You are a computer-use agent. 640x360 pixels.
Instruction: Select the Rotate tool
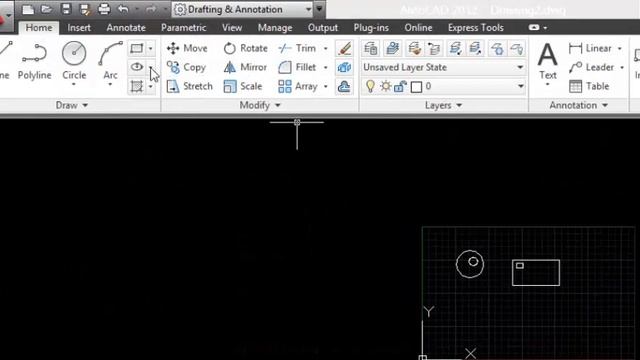click(245, 48)
